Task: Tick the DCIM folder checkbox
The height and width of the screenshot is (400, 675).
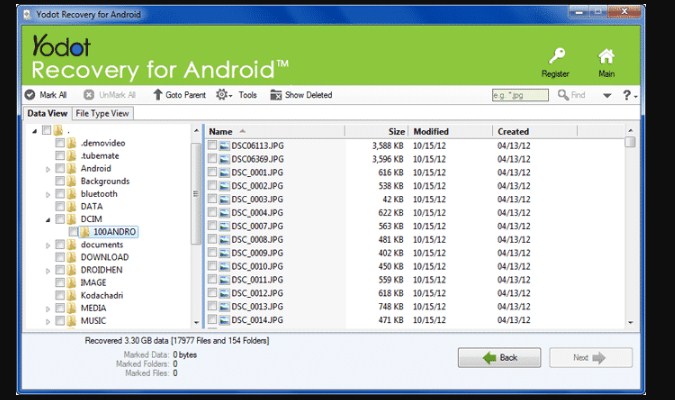Action: click(x=60, y=219)
